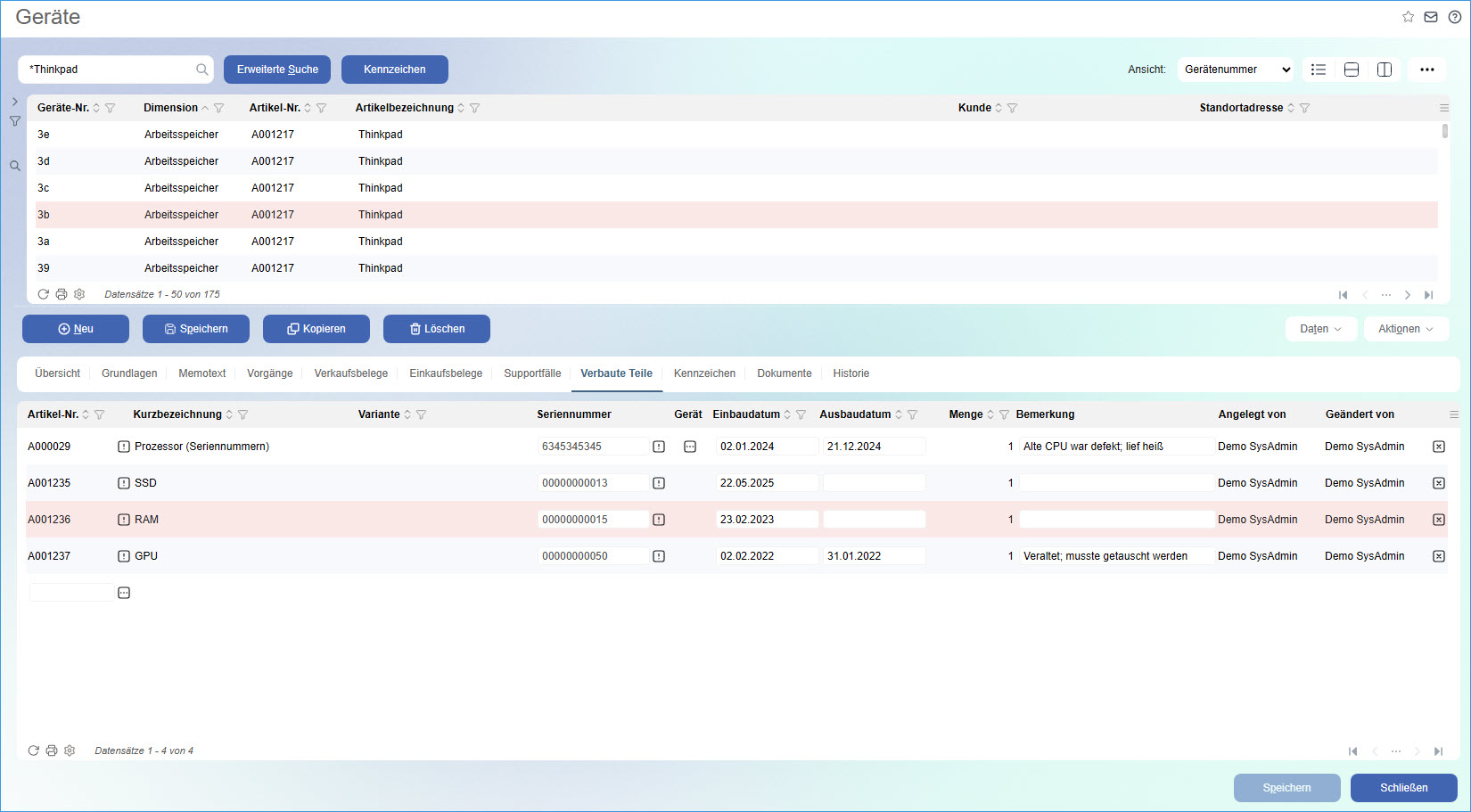Viewport: 1471px width, 812px height.
Task: Open the Historie tab
Action: pyautogui.click(x=851, y=373)
